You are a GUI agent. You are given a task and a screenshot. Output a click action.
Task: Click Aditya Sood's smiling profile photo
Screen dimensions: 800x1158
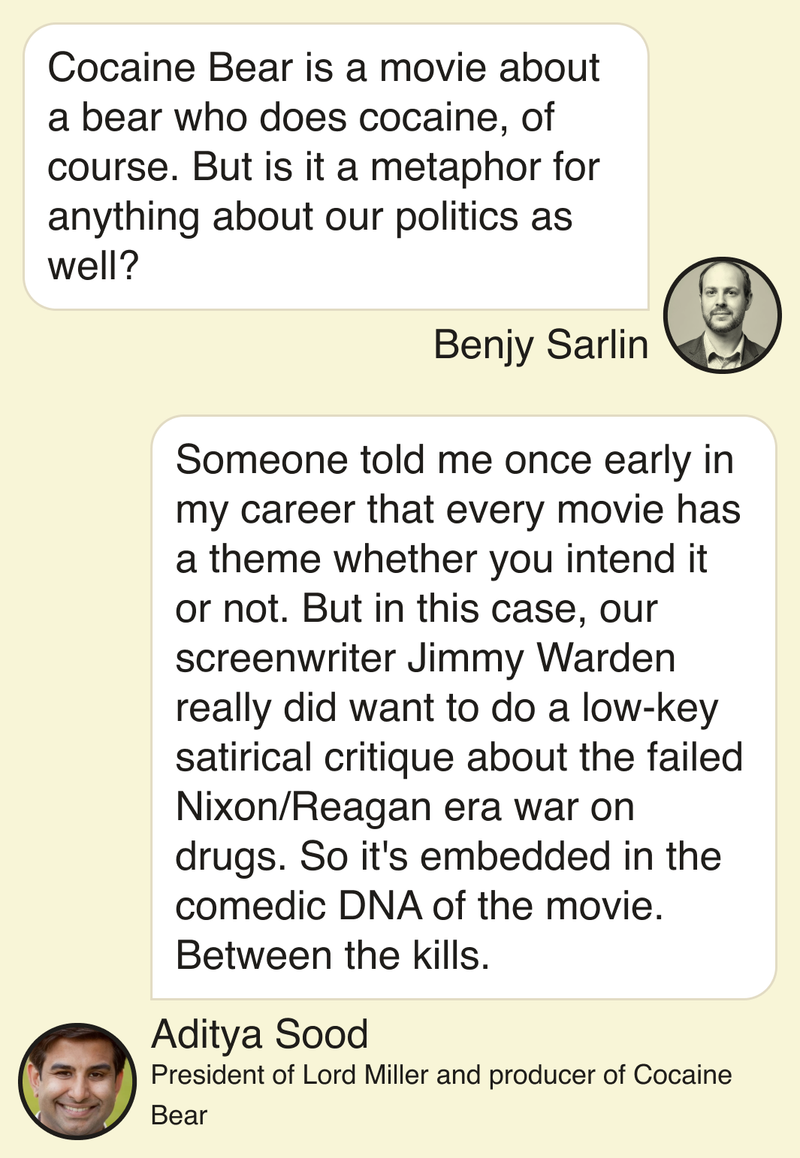point(77,1080)
